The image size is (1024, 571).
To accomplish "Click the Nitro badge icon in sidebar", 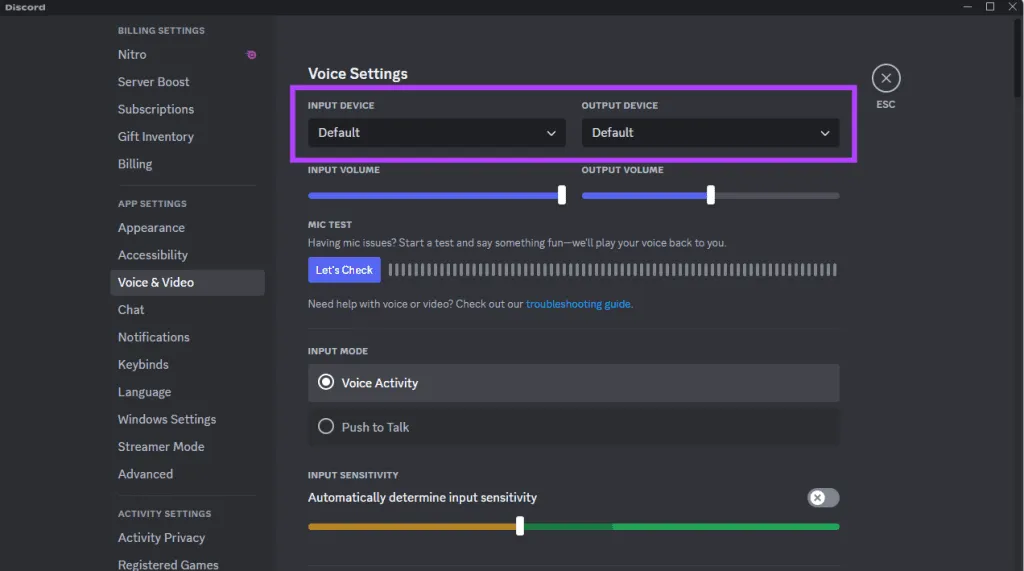I will tap(251, 55).
